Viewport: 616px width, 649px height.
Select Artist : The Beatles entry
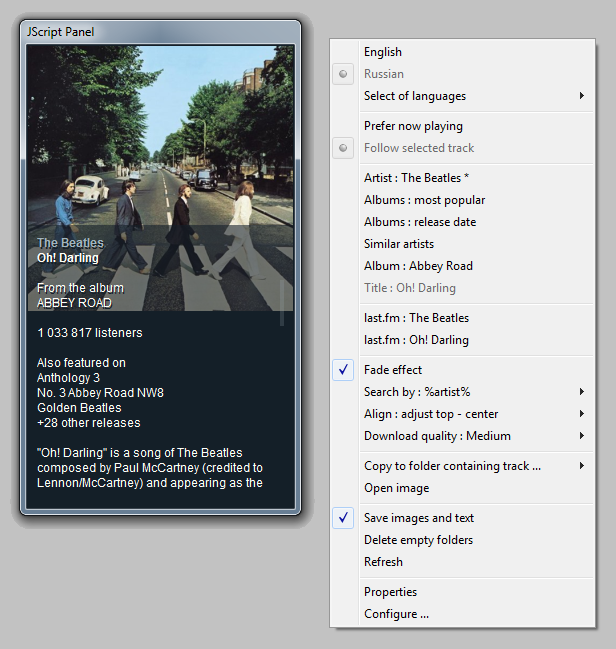(416, 178)
